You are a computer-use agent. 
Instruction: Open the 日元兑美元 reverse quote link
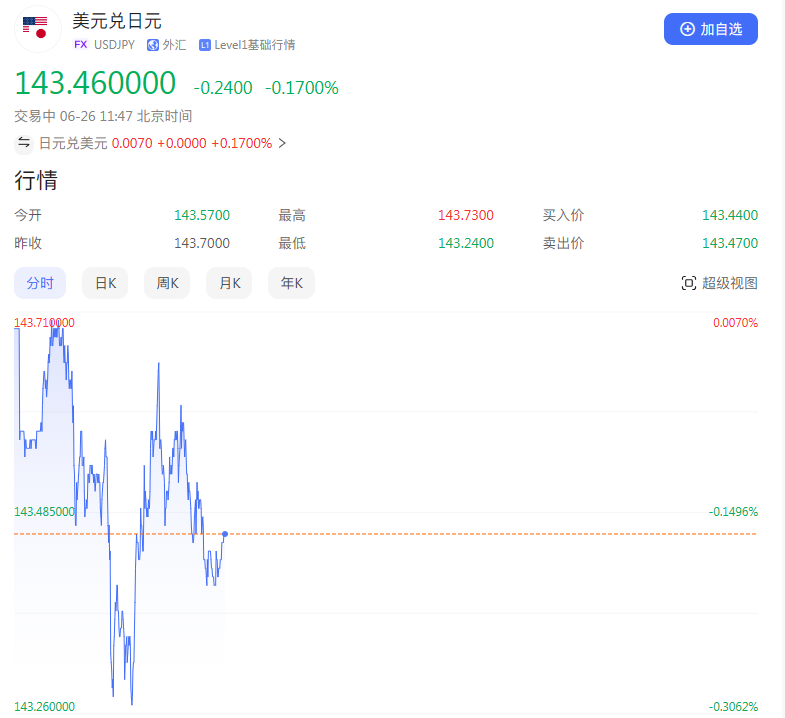pos(155,143)
